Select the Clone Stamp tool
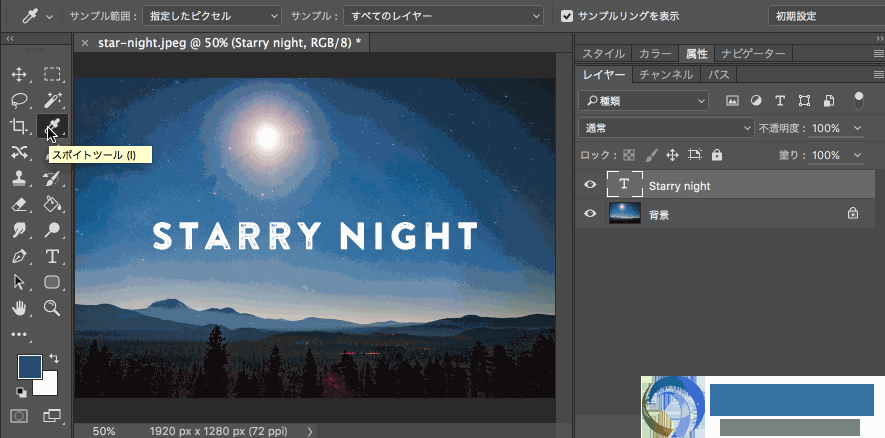The height and width of the screenshot is (438, 885). 19,178
